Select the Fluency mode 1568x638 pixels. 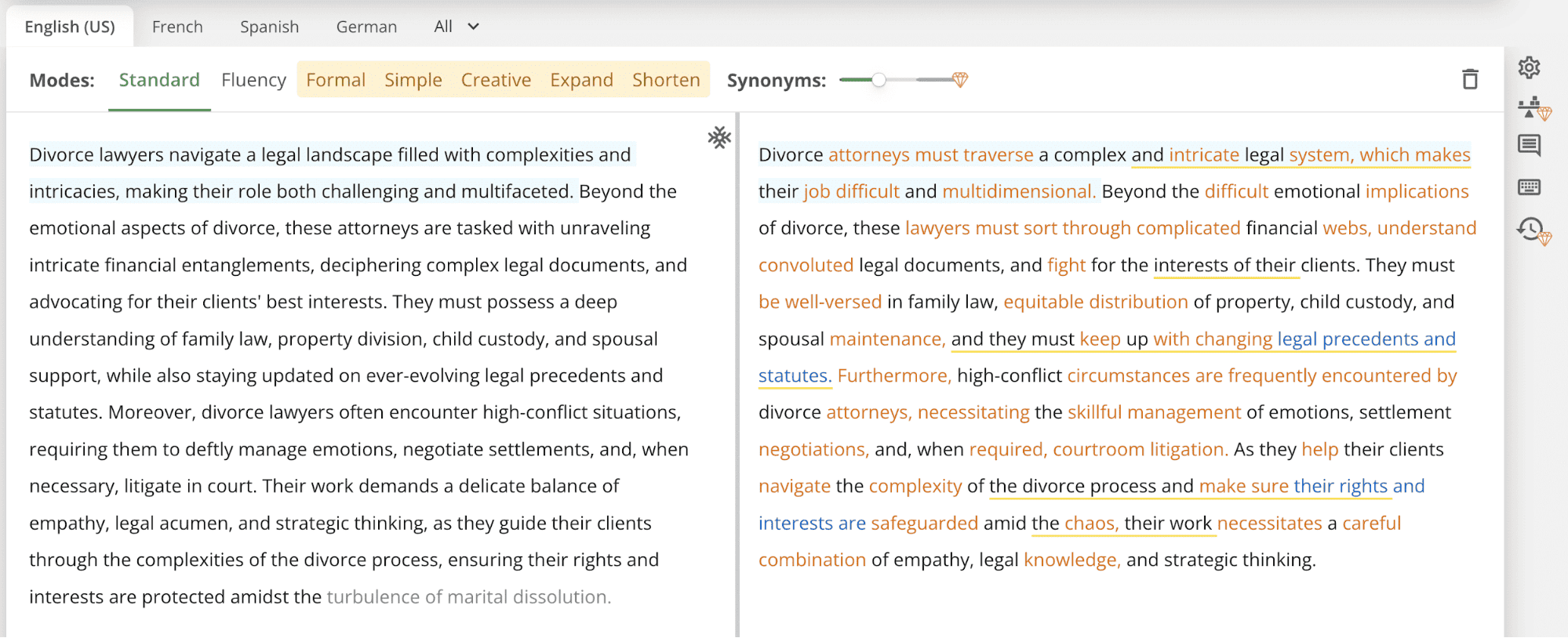point(253,80)
